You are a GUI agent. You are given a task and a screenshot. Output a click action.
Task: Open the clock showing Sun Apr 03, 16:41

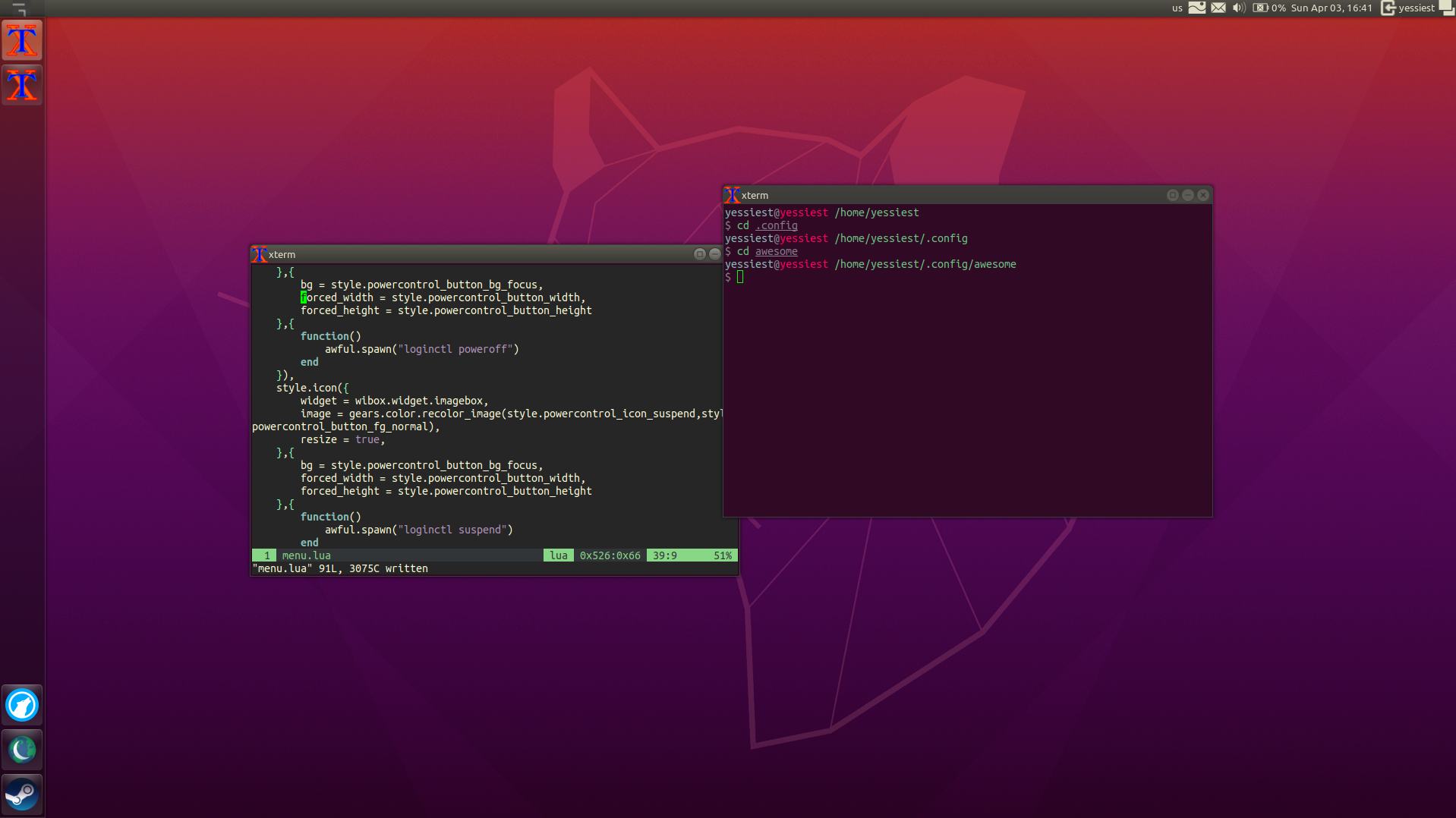pos(1332,8)
